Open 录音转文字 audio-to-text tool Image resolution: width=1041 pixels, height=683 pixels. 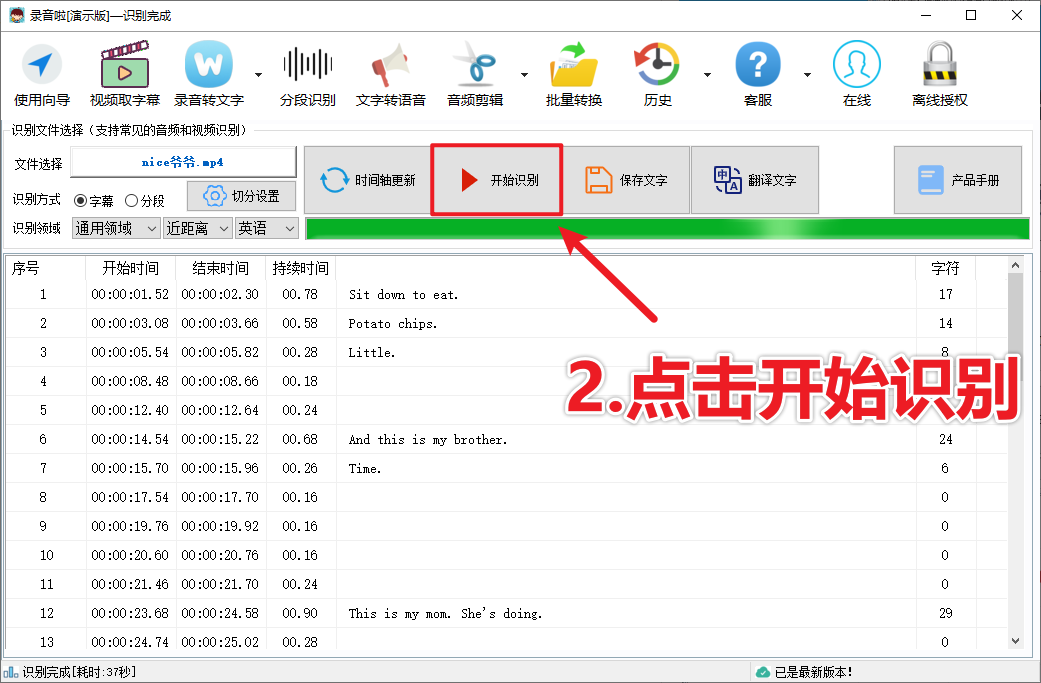coord(209,74)
